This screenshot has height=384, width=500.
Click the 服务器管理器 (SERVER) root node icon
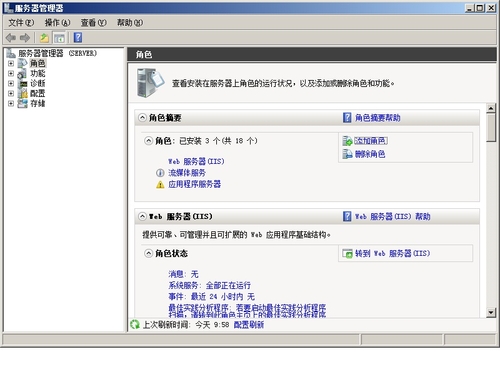pos(11,53)
